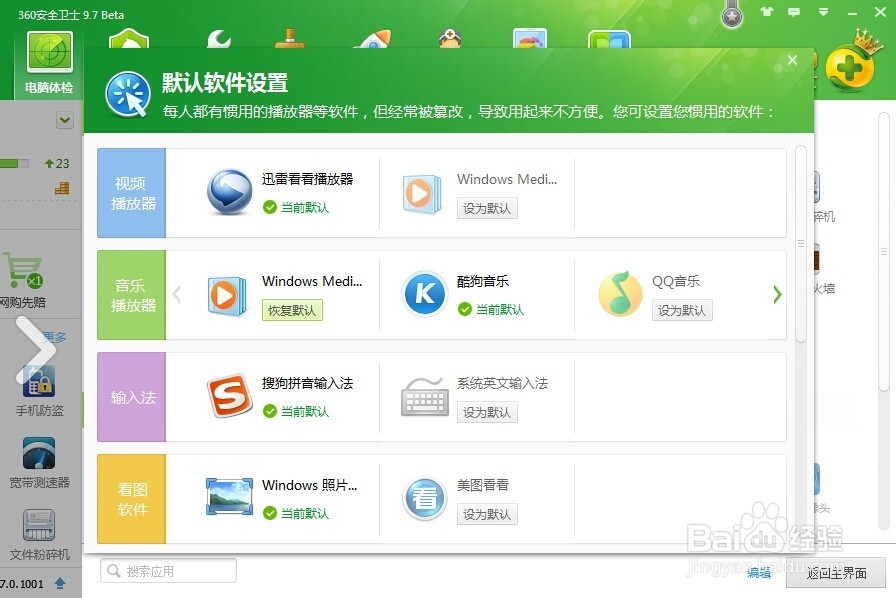Open the feedback message icon in title bar

coord(794,11)
